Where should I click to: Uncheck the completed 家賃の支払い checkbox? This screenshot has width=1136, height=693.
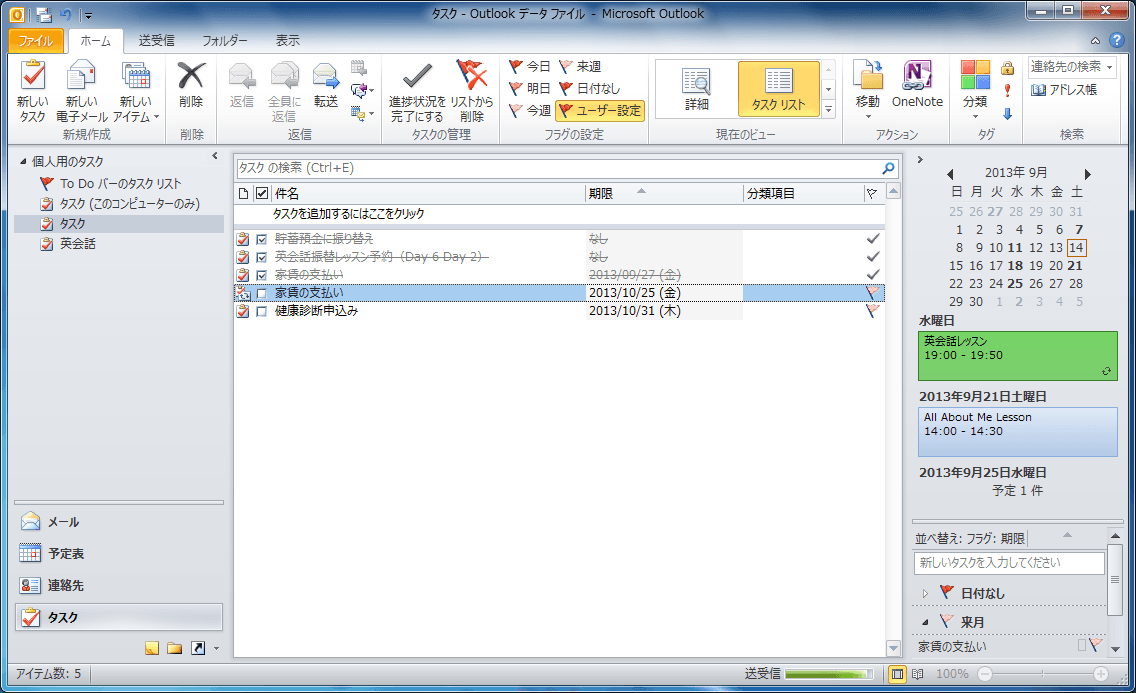[x=262, y=275]
